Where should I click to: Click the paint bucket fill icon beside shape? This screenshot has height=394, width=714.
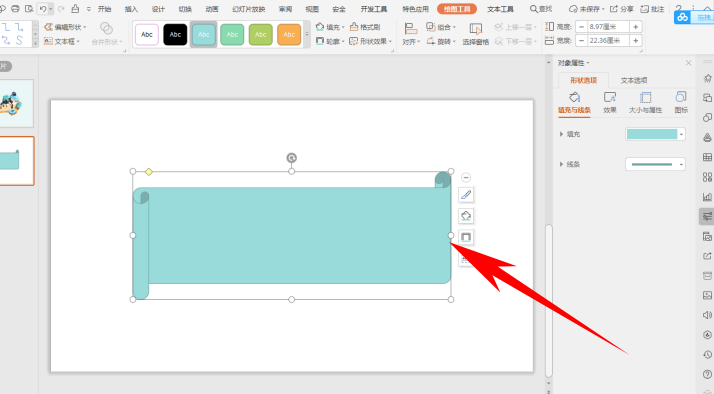(466, 216)
